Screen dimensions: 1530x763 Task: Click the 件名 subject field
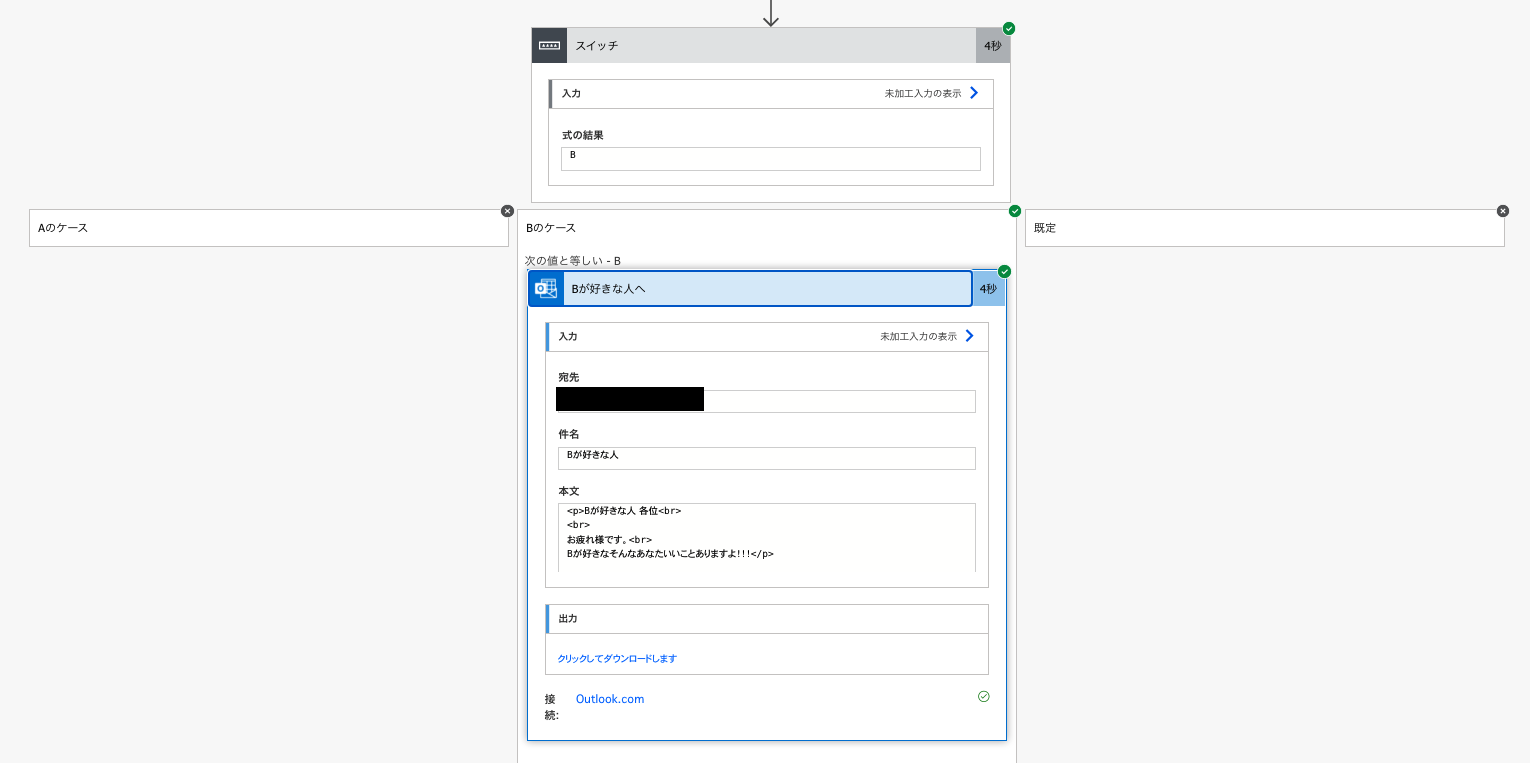(x=767, y=458)
